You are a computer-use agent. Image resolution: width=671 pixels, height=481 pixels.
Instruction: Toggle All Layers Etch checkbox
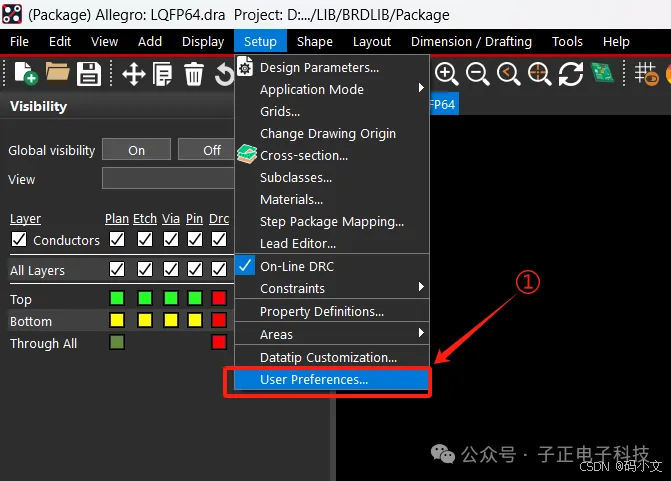(x=145, y=269)
